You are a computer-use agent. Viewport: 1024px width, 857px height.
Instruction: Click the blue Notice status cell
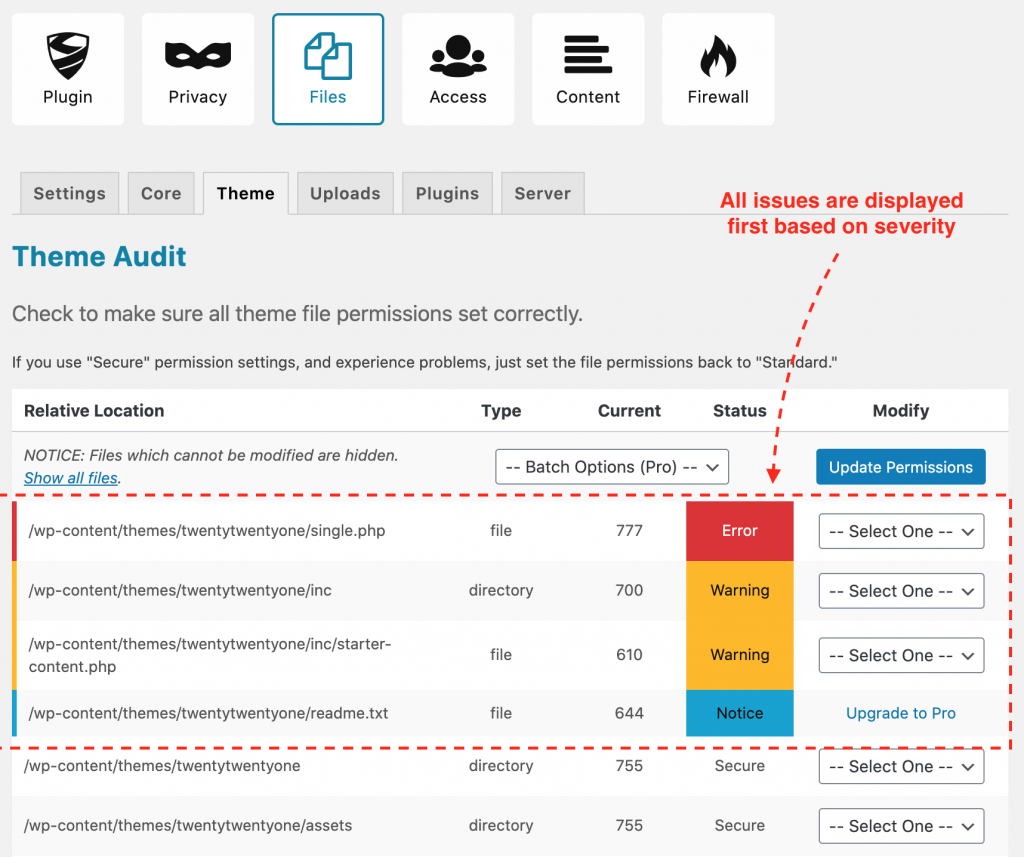(x=740, y=713)
